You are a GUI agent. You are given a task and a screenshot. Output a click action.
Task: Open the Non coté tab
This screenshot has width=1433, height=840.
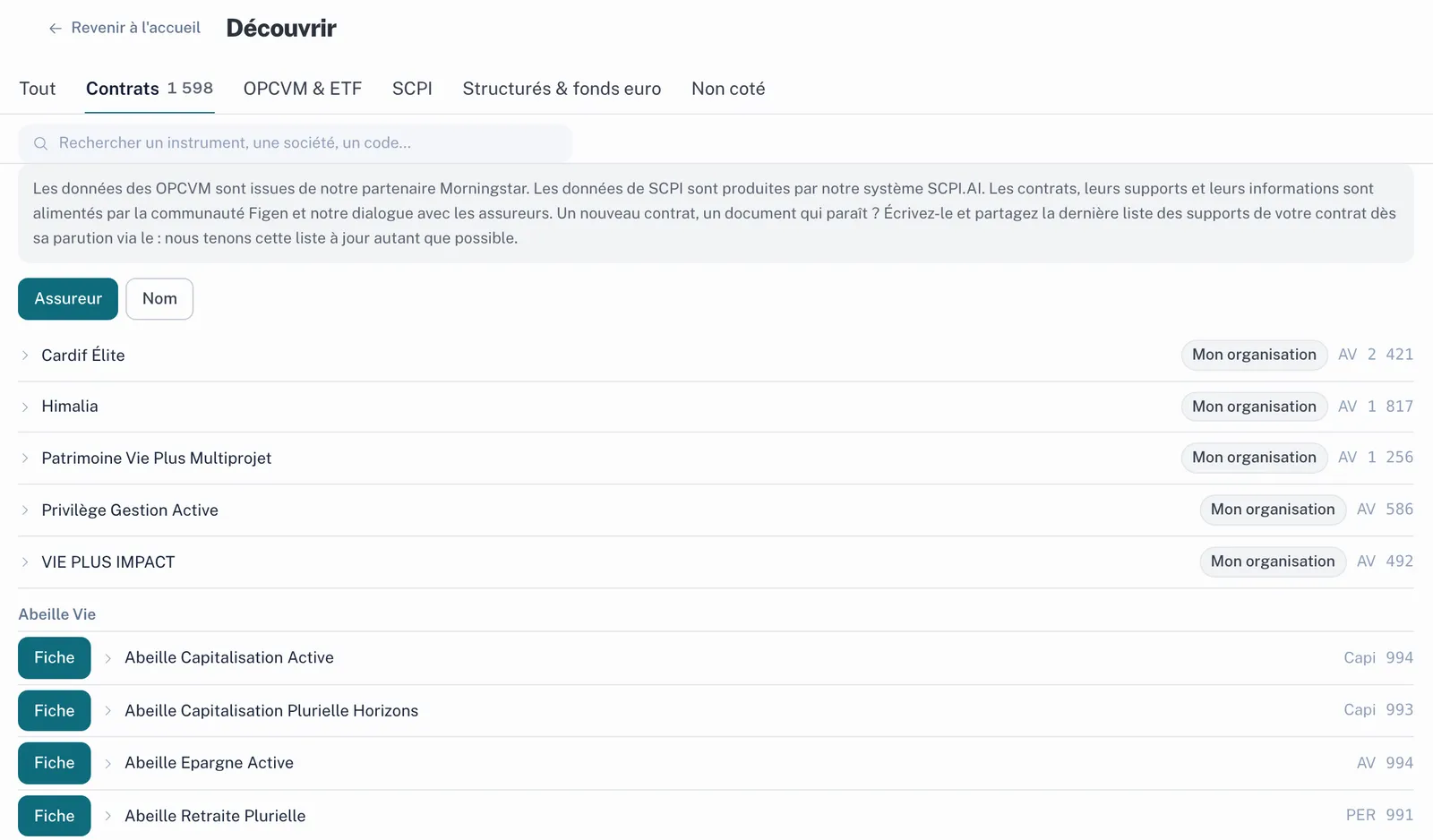(x=728, y=89)
